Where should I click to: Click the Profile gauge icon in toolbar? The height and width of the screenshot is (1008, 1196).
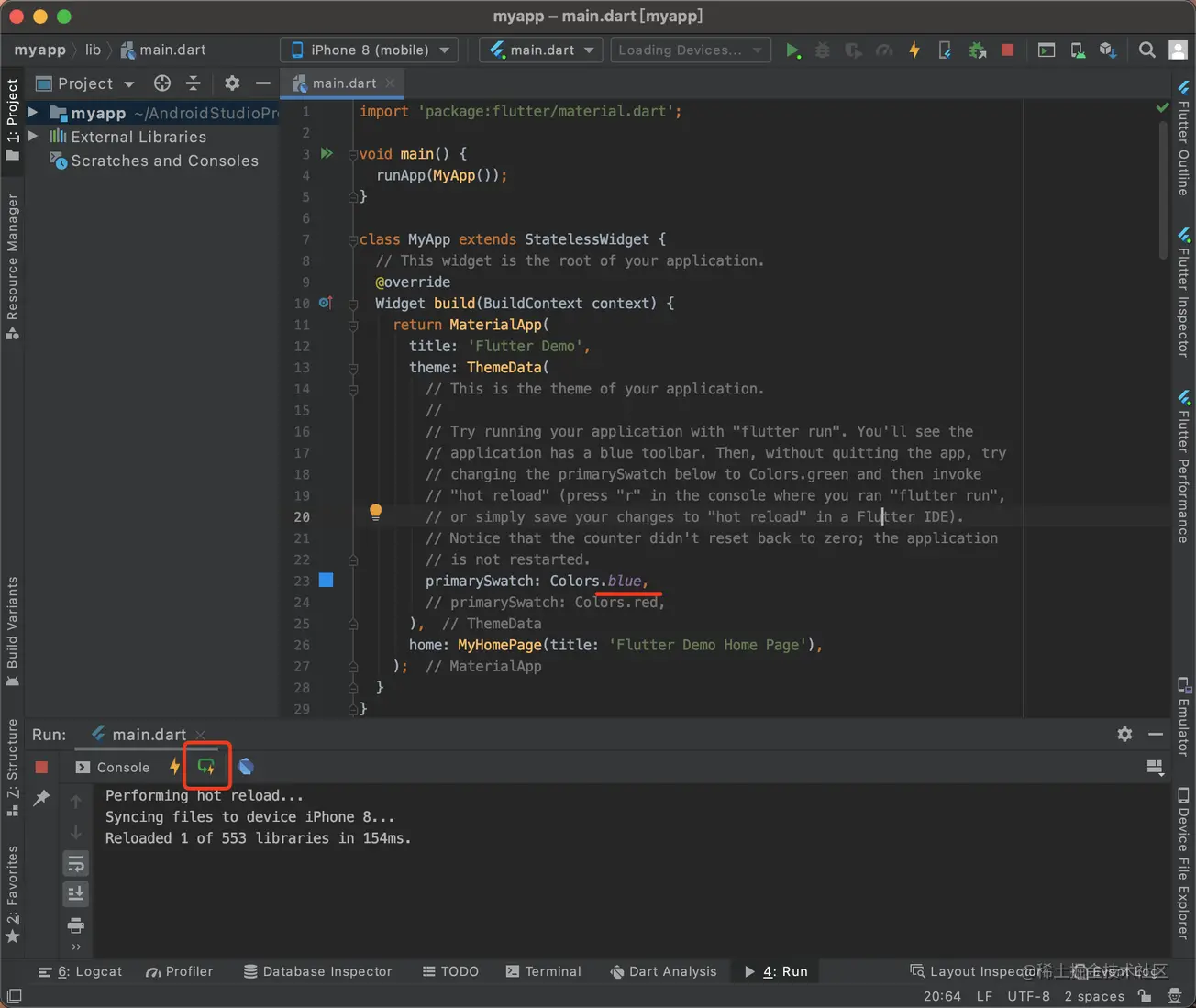coord(884,50)
